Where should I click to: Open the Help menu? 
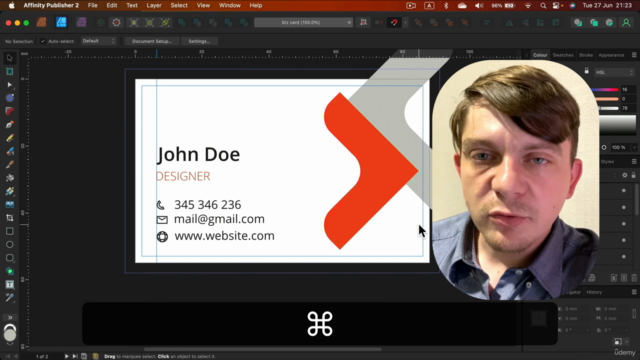256,5
